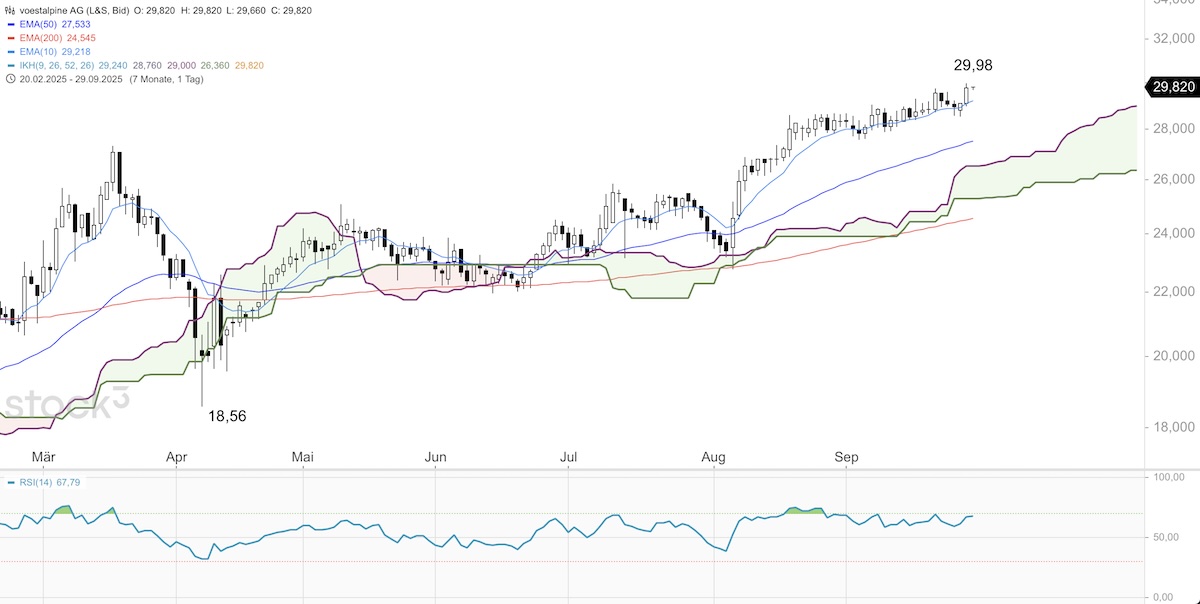This screenshot has height=604, width=1200.
Task: Click the RSI(14) legend color marker
Action: coord(10,482)
